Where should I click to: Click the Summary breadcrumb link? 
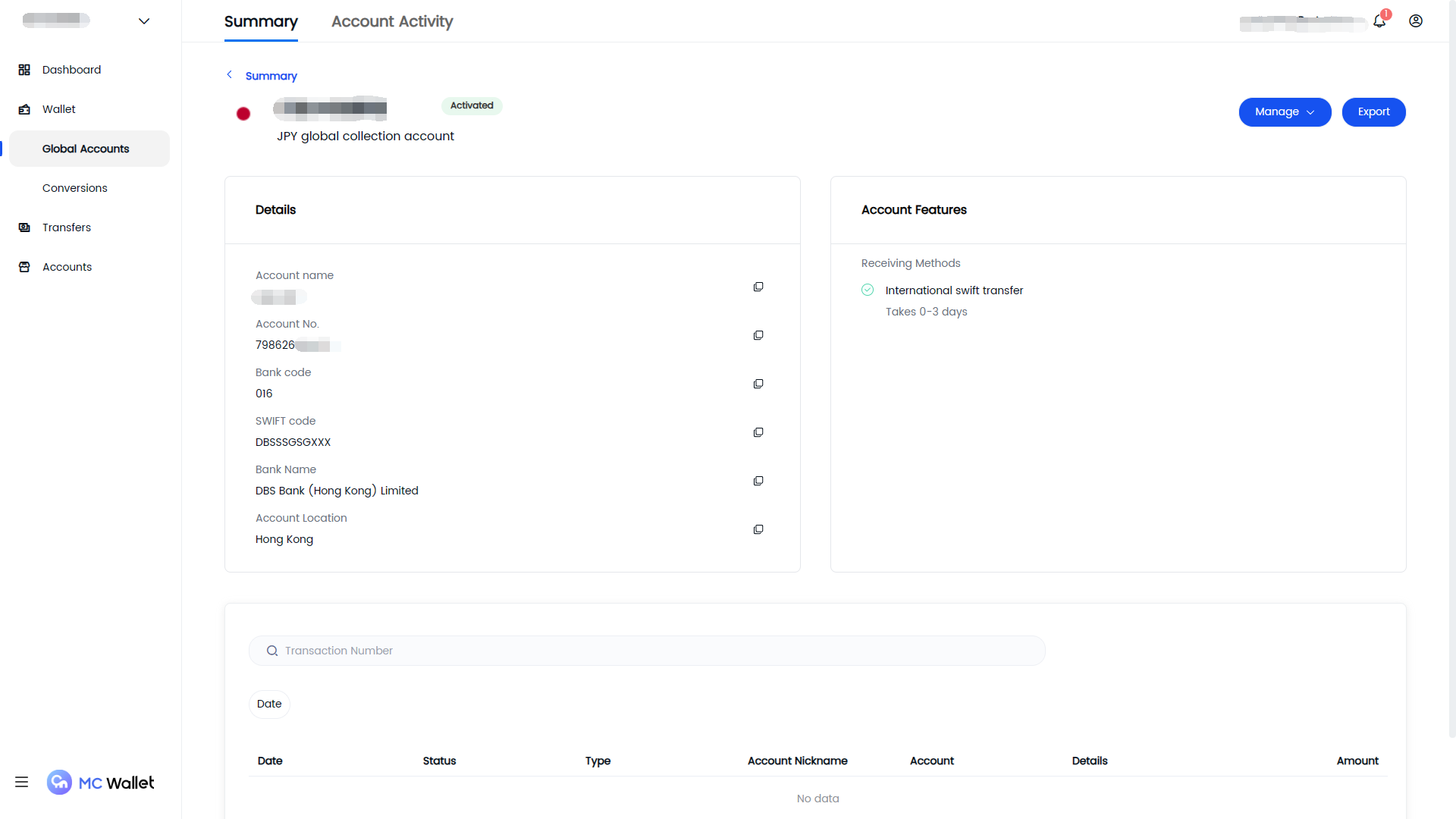[271, 76]
